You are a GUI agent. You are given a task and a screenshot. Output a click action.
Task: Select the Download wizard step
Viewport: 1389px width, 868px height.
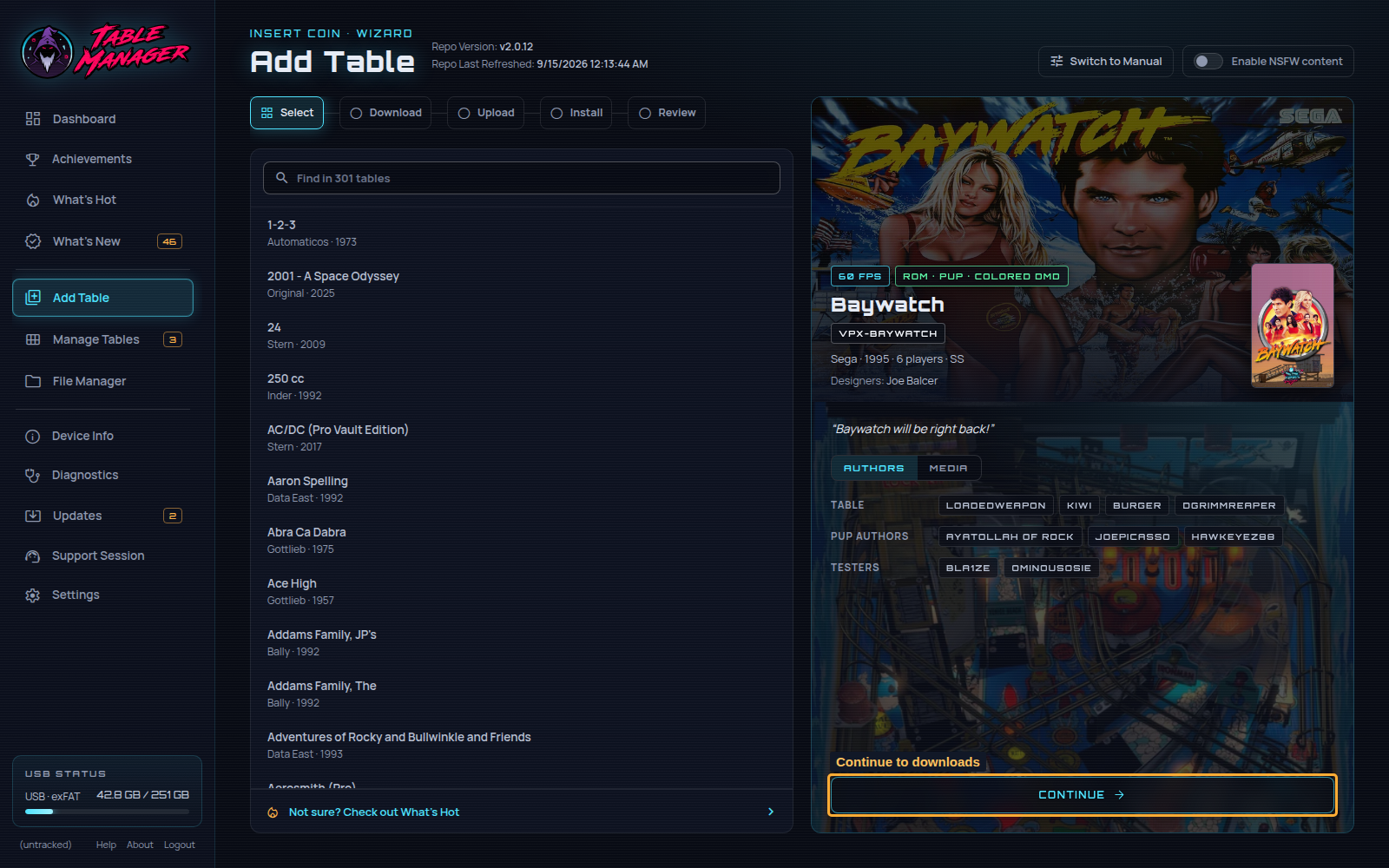pos(385,113)
